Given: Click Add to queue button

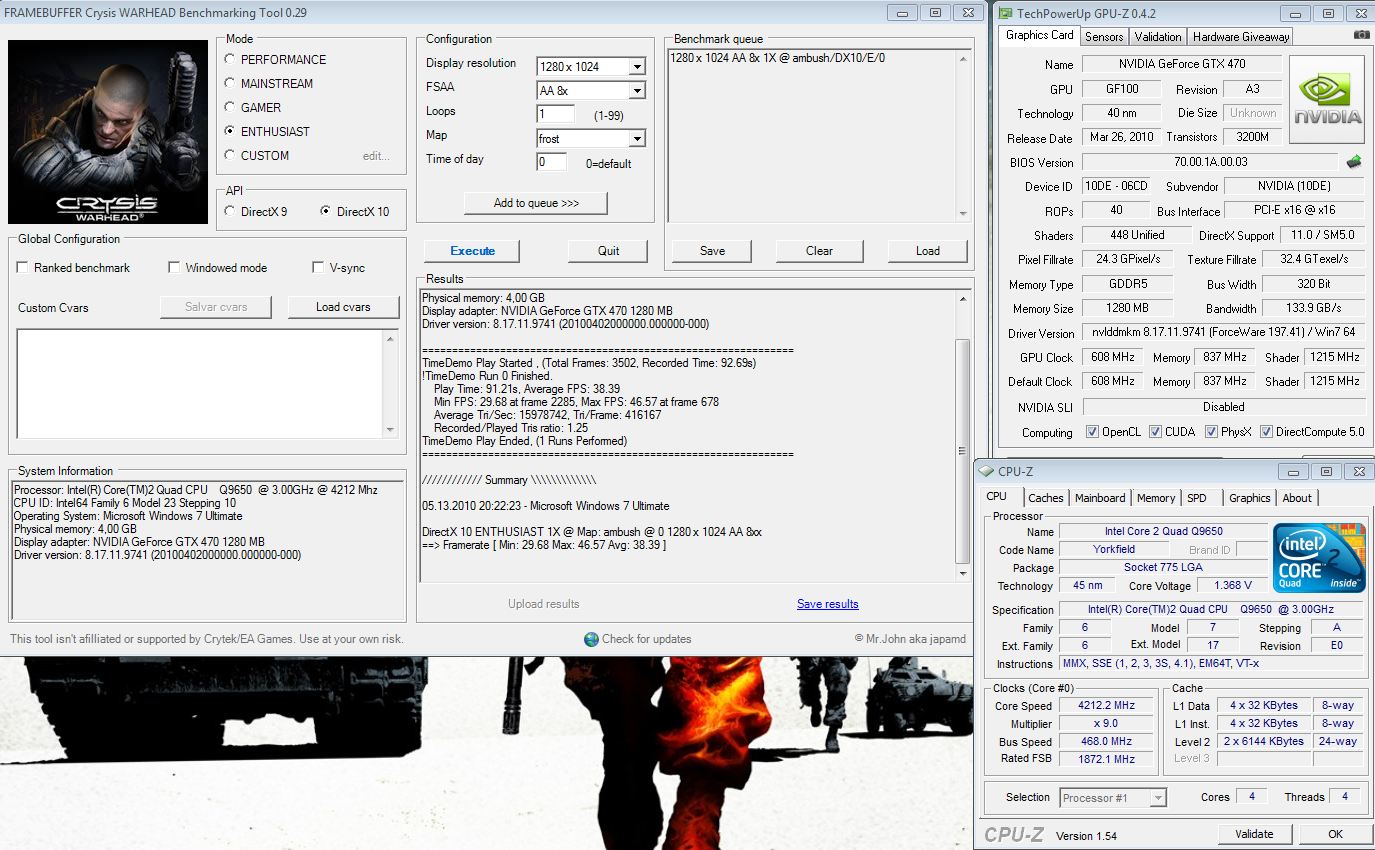Looking at the screenshot, I should coord(536,203).
